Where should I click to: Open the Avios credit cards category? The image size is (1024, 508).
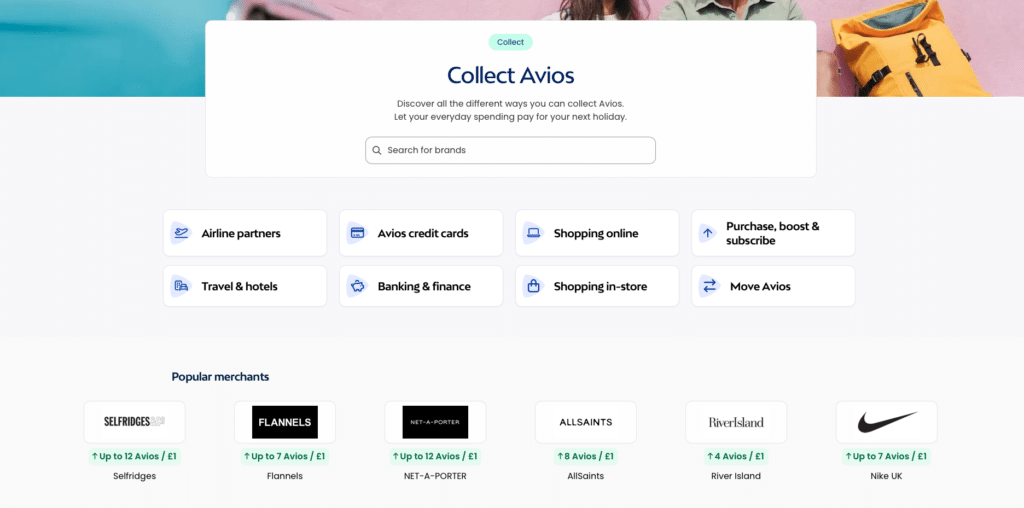(421, 233)
